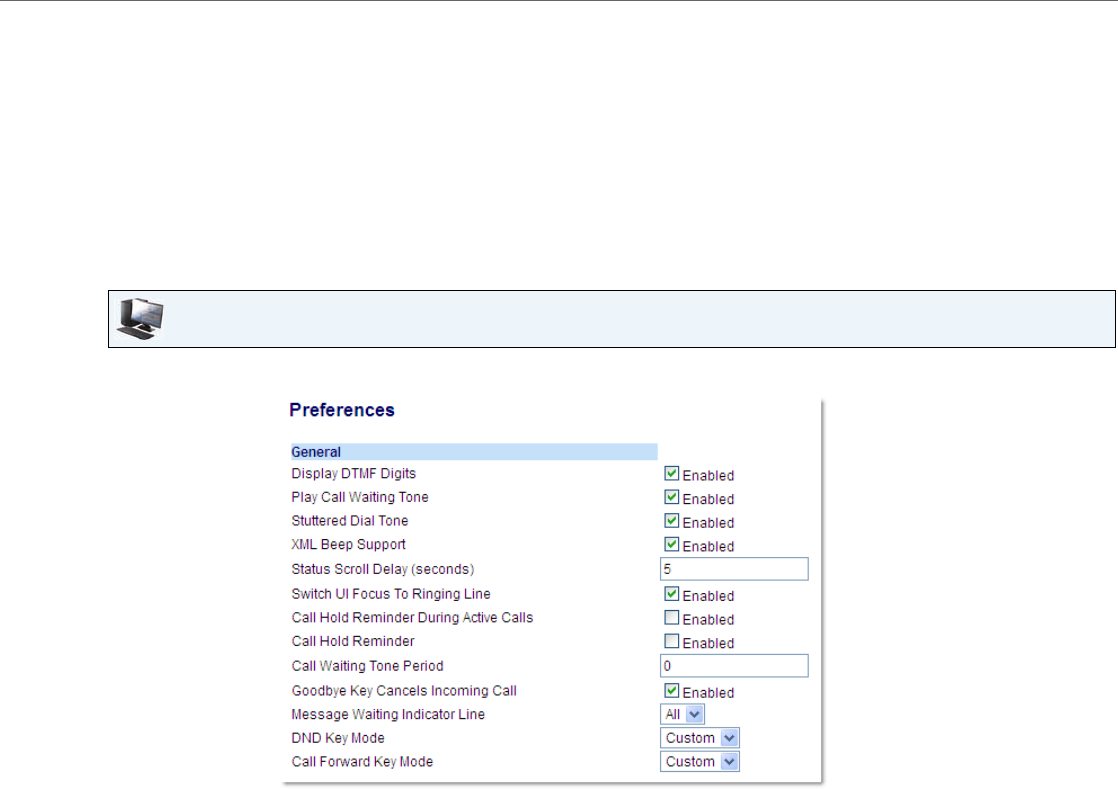Click the 'DND Key Mode' label text
The height and width of the screenshot is (789, 1118).
click(x=338, y=738)
